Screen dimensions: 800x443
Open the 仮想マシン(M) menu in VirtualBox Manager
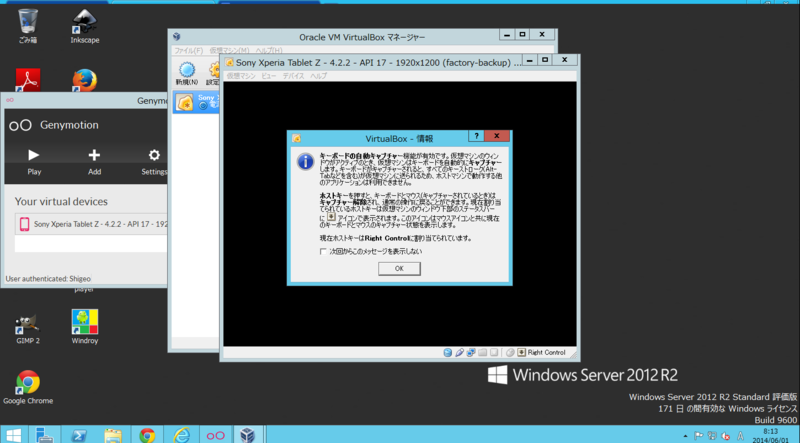[x=229, y=51]
